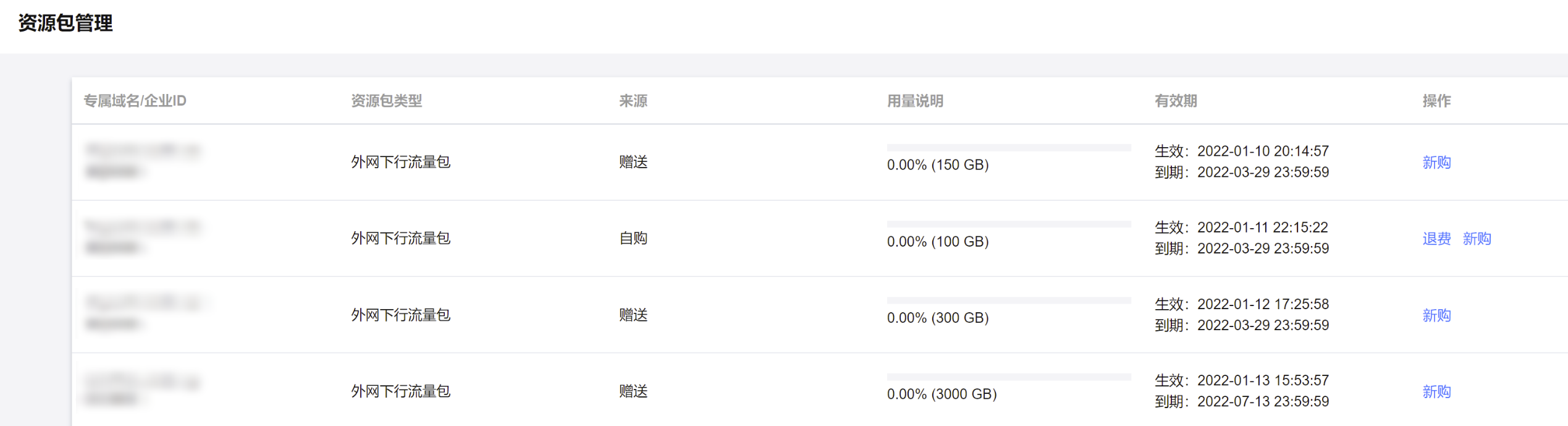Click 新购 in the 100 GB package row
This screenshot has width=1568, height=426.
click(1476, 239)
